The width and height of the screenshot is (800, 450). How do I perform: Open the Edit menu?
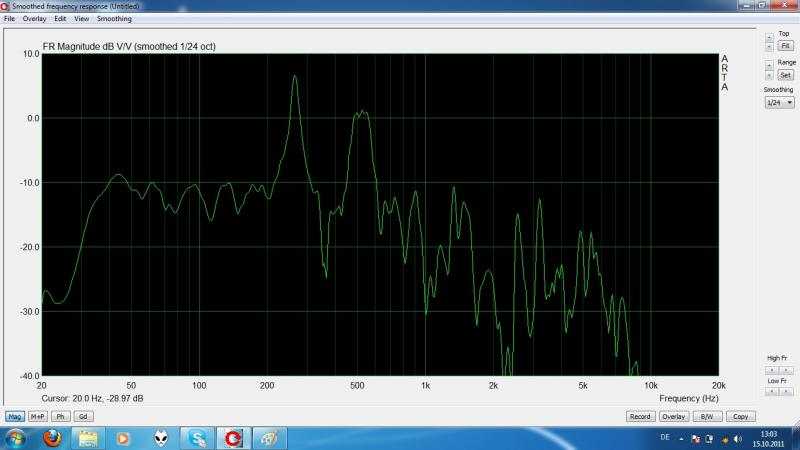tap(60, 19)
